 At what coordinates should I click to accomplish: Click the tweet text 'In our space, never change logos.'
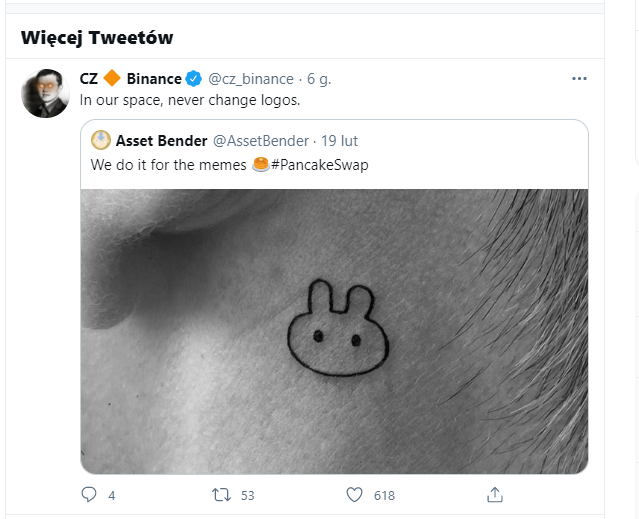[190, 100]
